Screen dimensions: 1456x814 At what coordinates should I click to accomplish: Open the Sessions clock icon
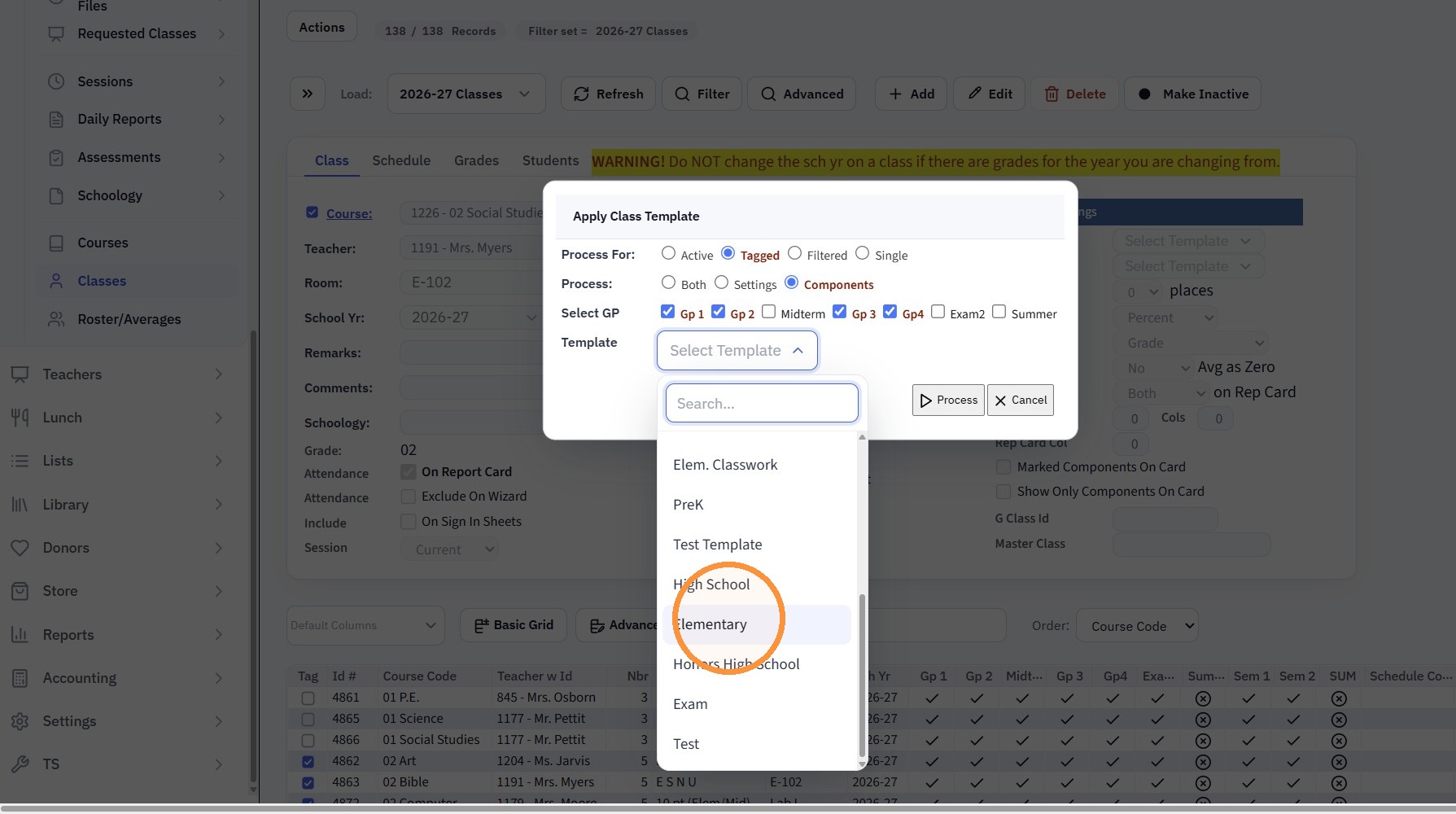tap(56, 81)
